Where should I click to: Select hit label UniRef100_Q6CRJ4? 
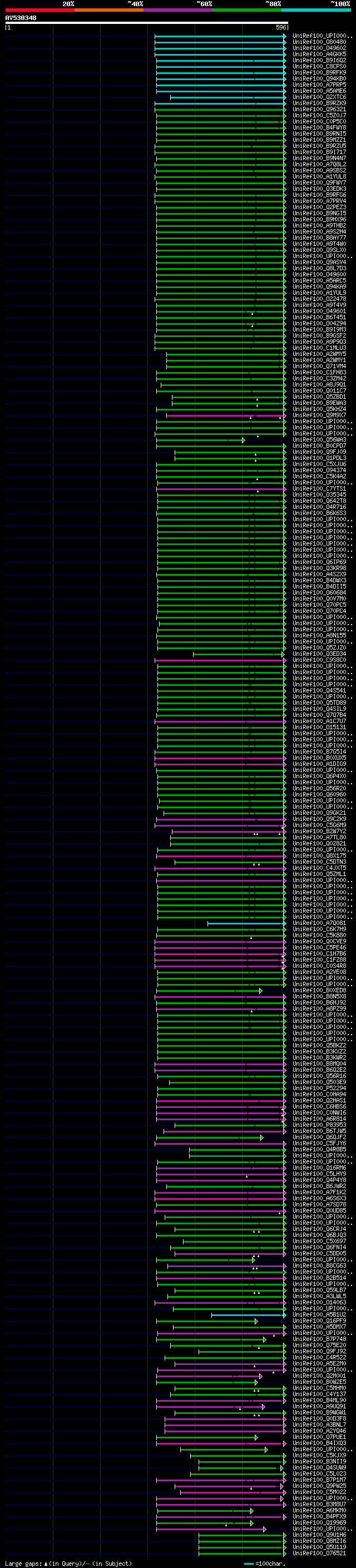pyautogui.click(x=319, y=1230)
